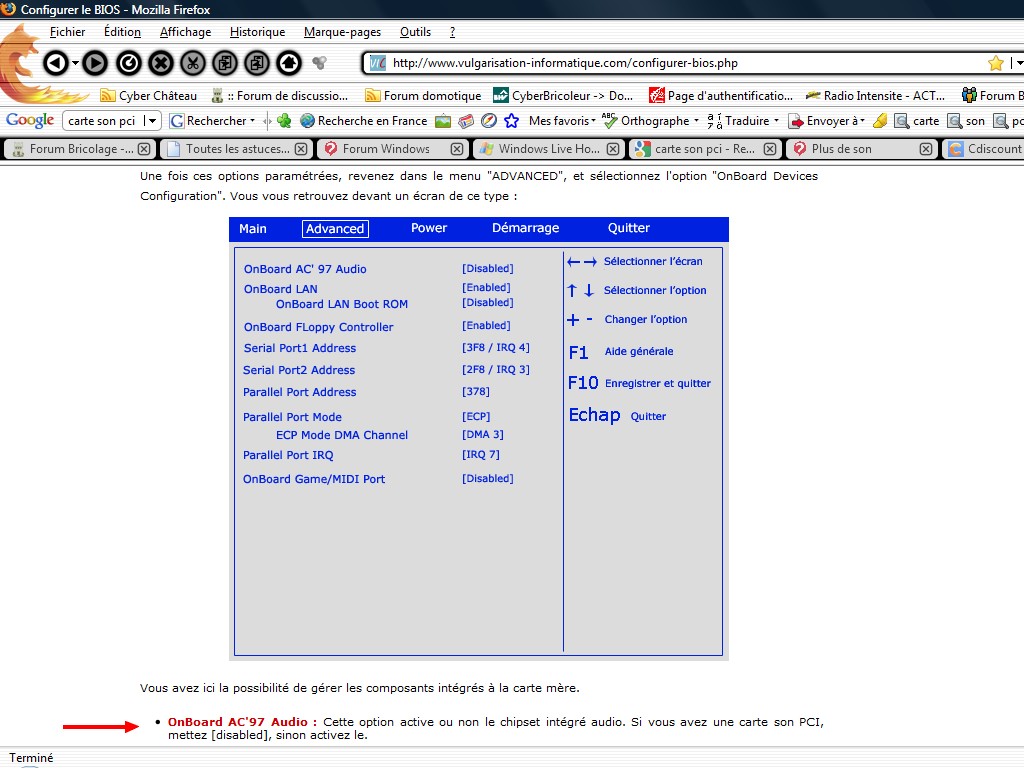
Task: Go to the Home page icon
Action: pos(289,63)
